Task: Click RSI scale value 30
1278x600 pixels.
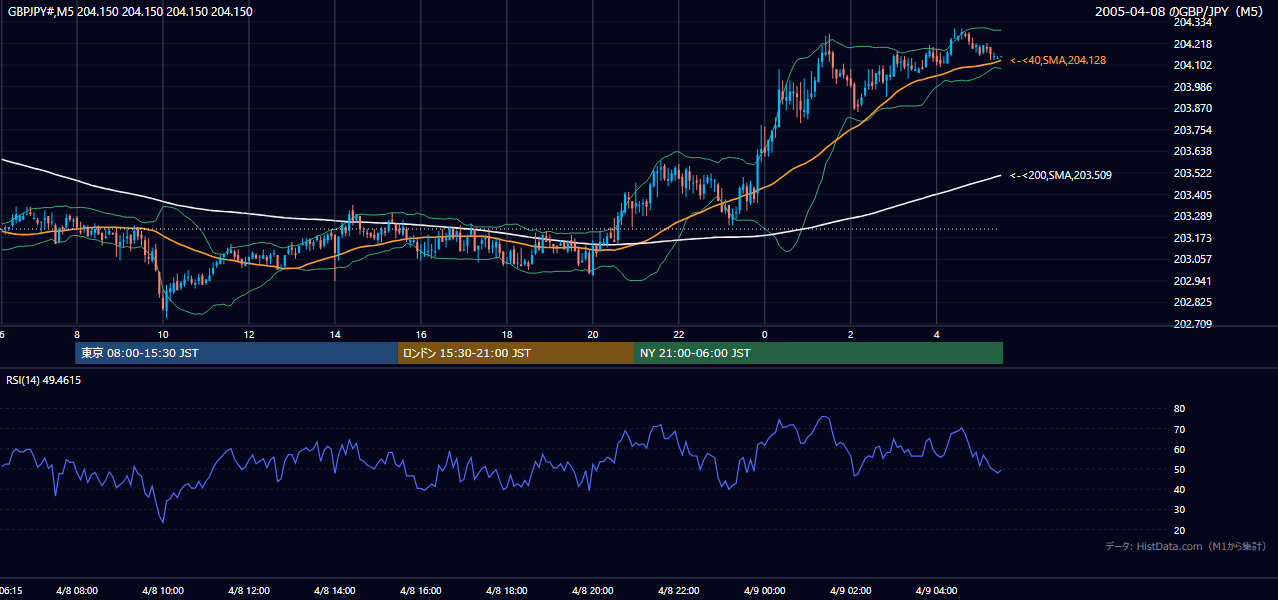Action: point(1179,510)
